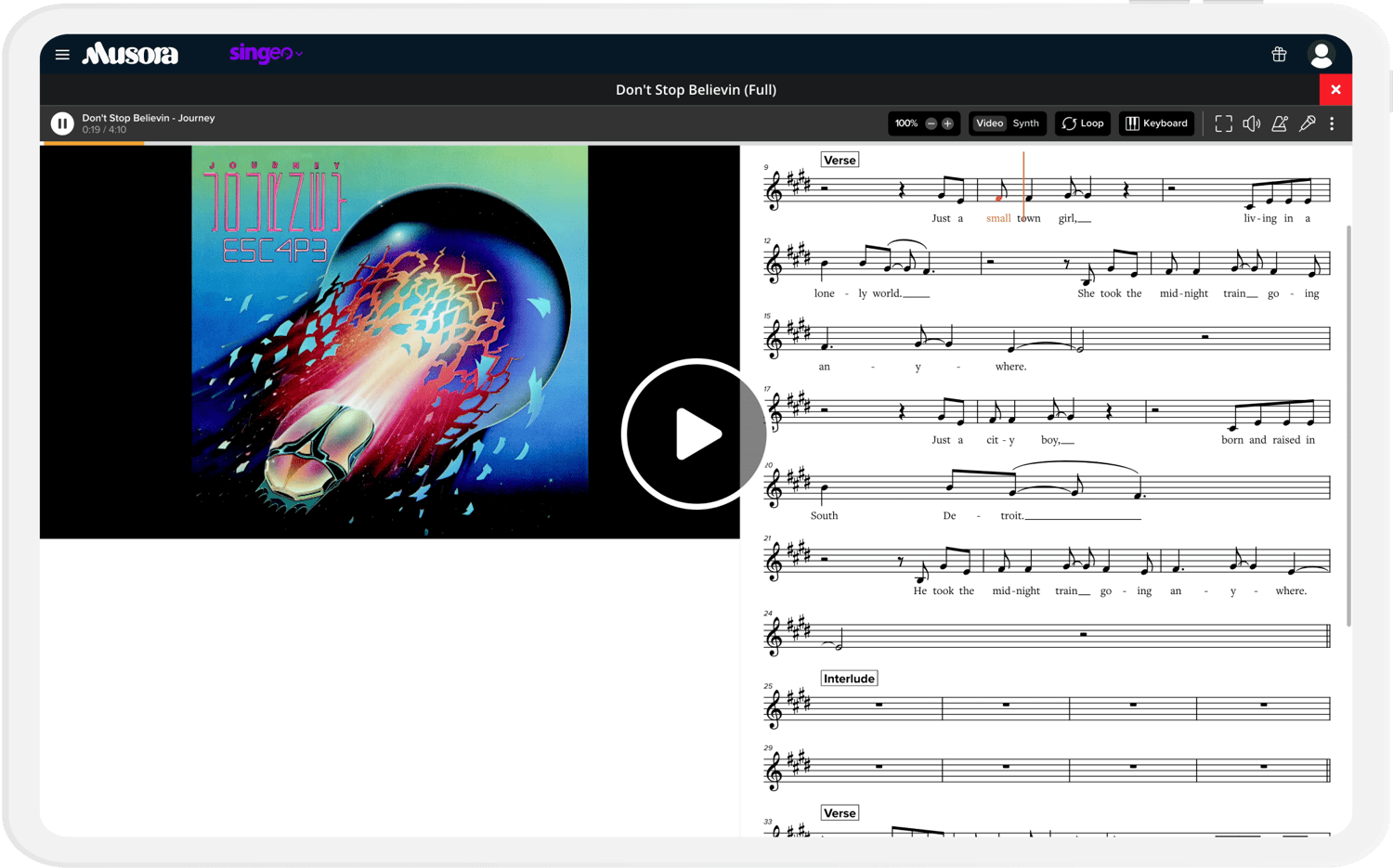The width and height of the screenshot is (1393, 868).
Task: Click the large play button on video
Action: 695,434
